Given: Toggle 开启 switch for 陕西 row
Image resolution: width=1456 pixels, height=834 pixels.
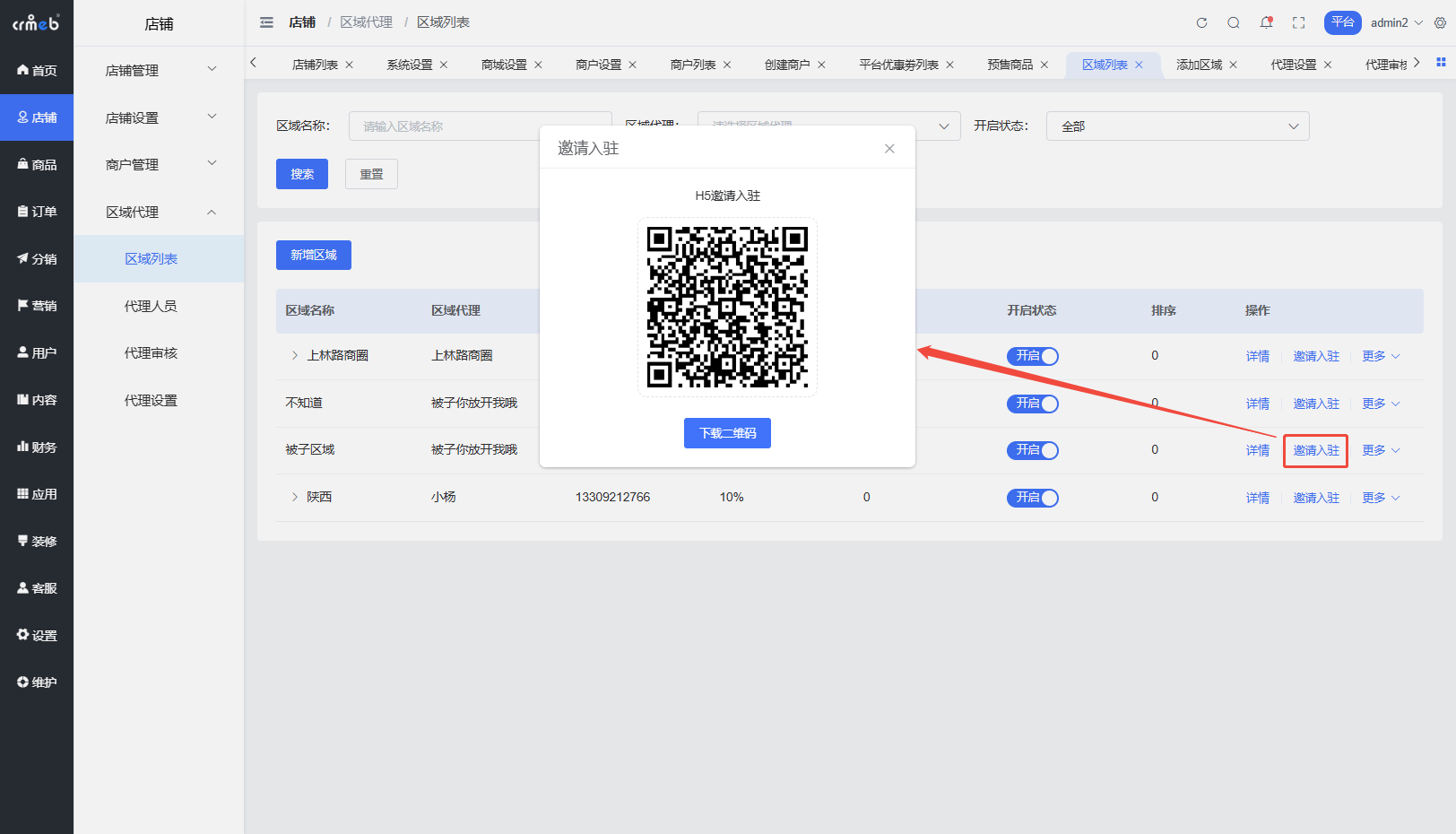Looking at the screenshot, I should point(1033,498).
